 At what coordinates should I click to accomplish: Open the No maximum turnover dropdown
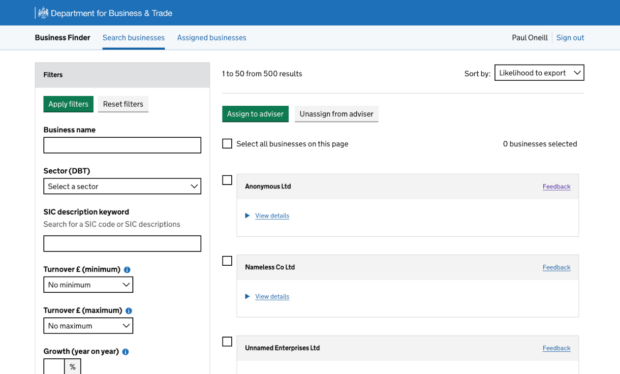pos(88,326)
